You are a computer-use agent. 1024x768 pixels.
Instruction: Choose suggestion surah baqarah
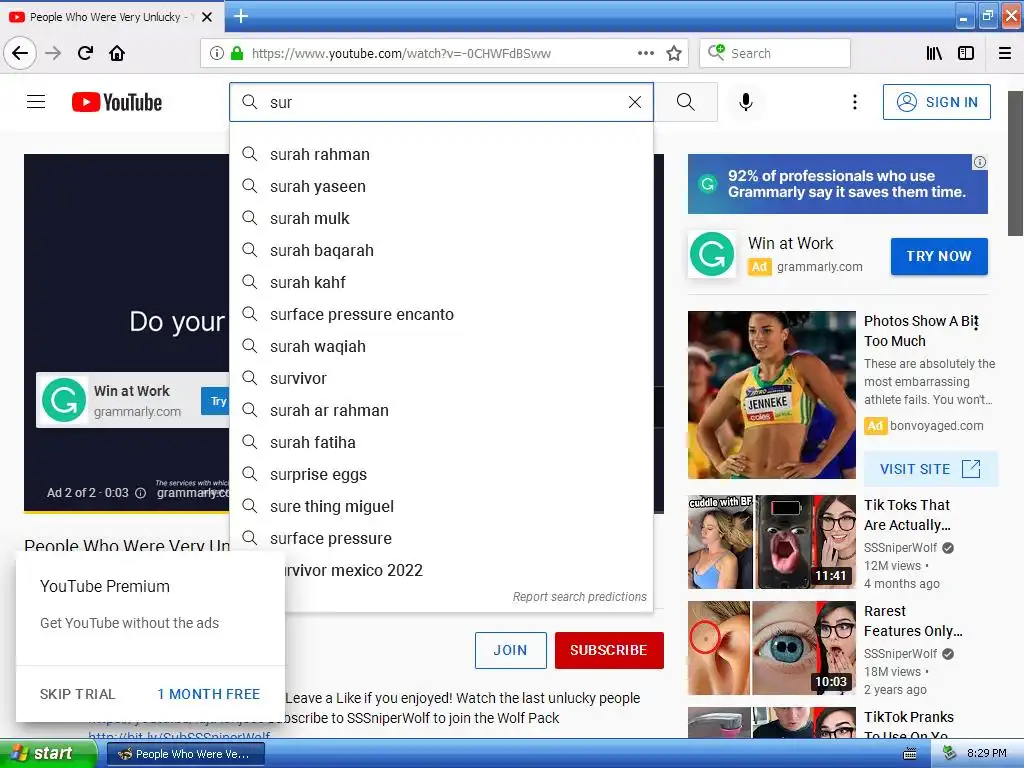pos(441,251)
